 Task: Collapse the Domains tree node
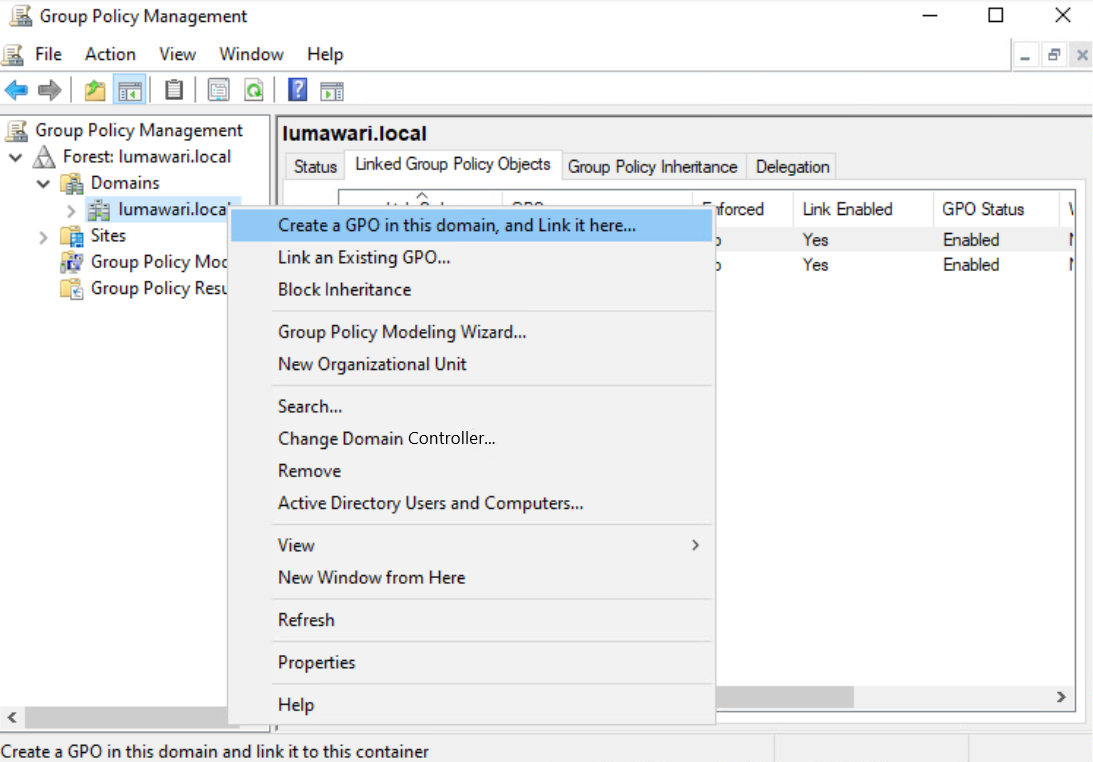42,182
